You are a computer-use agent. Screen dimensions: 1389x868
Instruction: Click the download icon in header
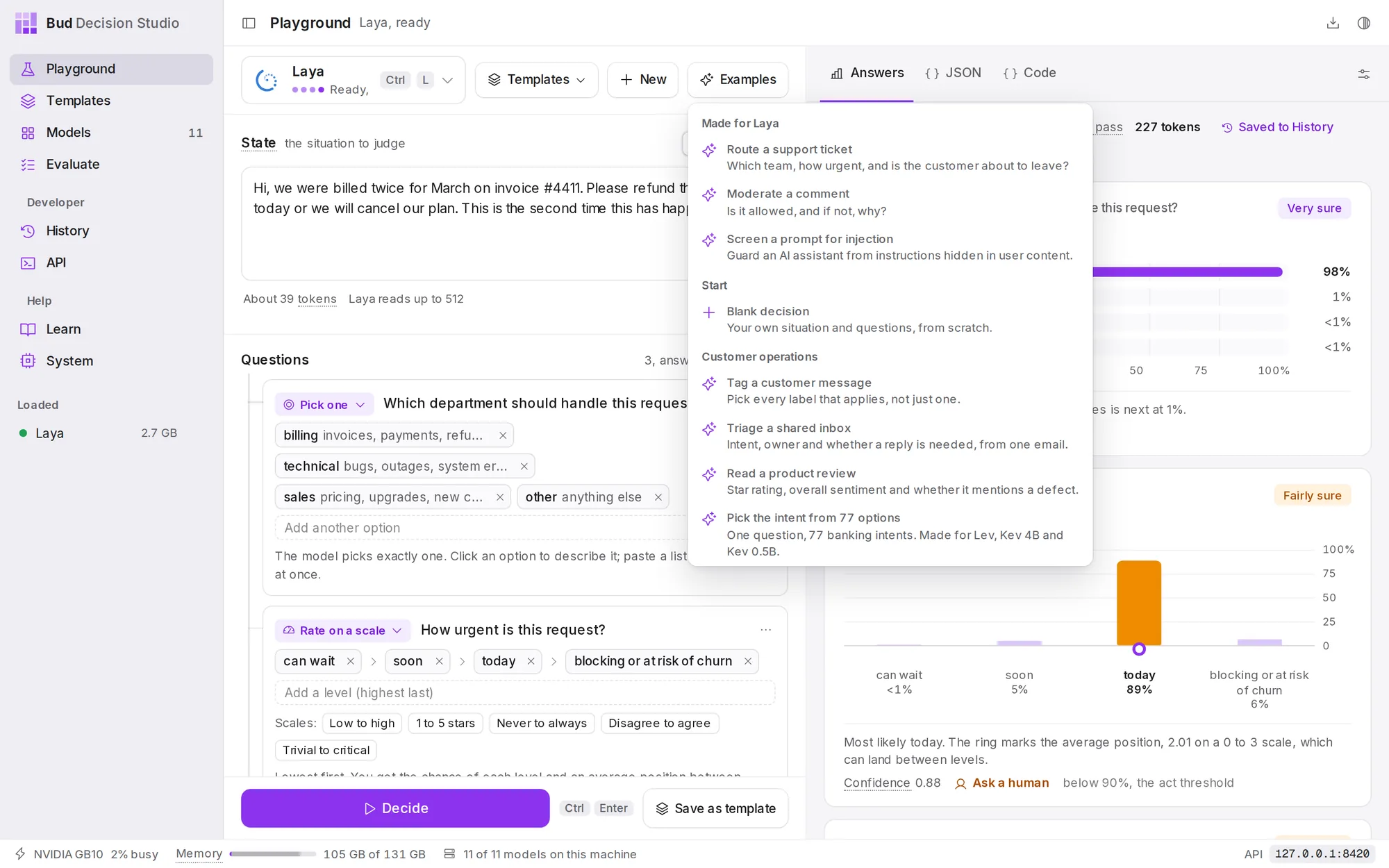pyautogui.click(x=1333, y=23)
